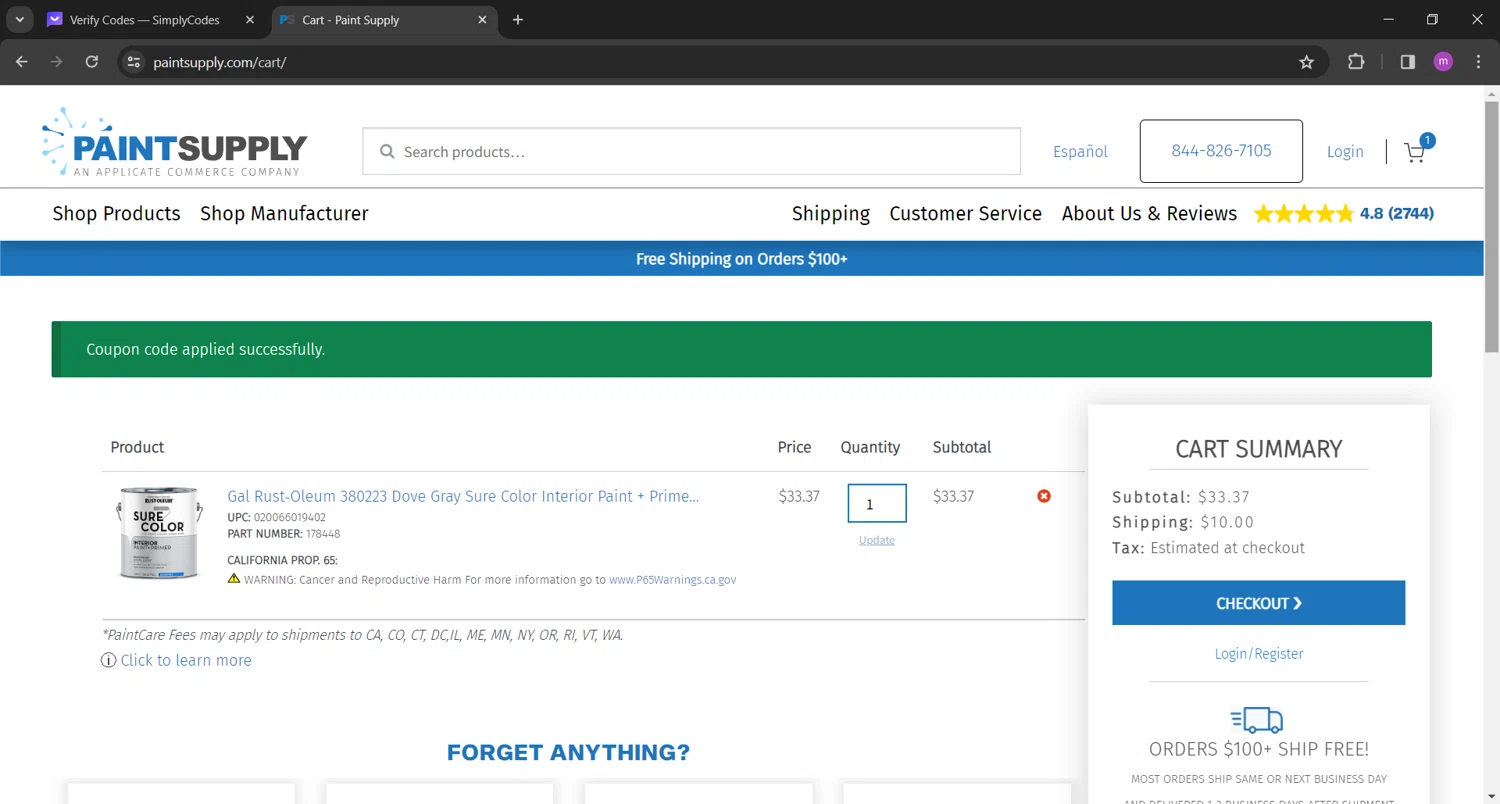Open the tab search dropdown arrow

coord(19,20)
